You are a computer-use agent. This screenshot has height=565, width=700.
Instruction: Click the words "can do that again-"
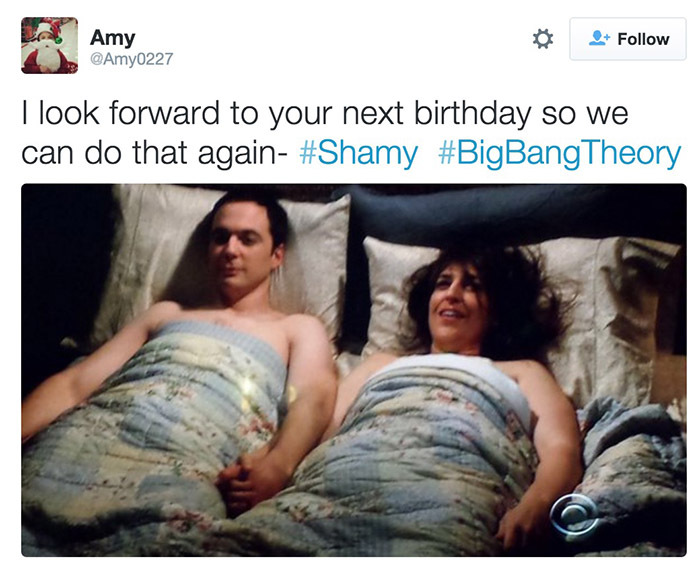click(154, 153)
